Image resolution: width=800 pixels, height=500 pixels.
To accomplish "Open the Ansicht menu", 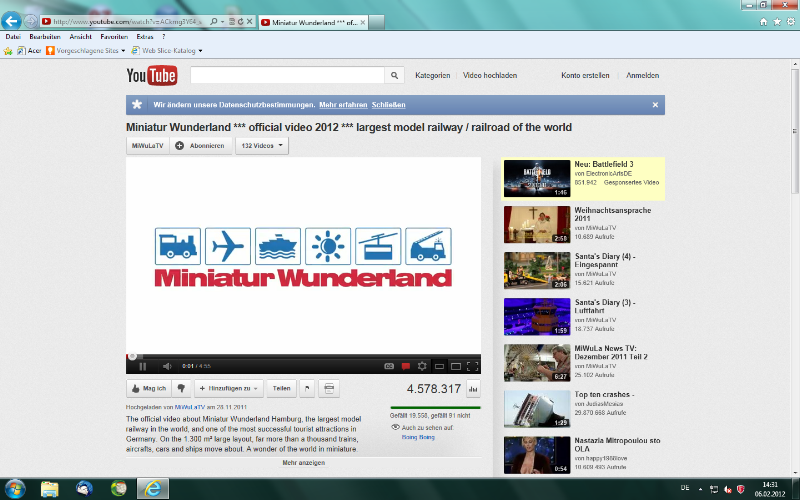I will coord(81,36).
